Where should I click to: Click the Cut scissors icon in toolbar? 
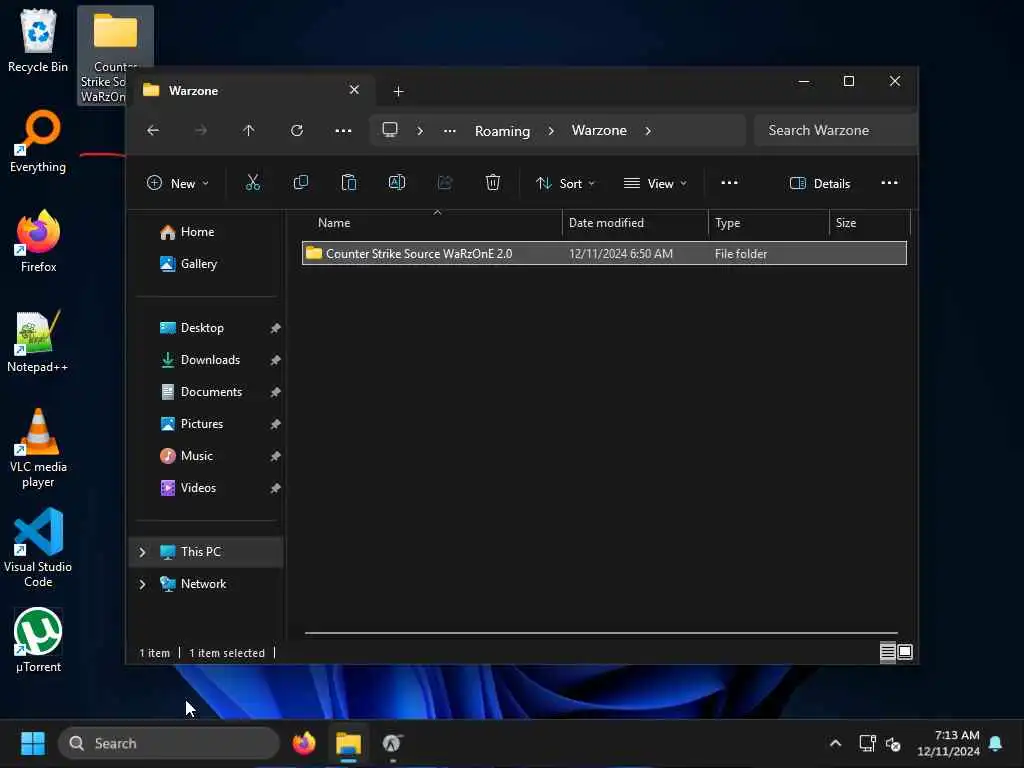click(253, 183)
